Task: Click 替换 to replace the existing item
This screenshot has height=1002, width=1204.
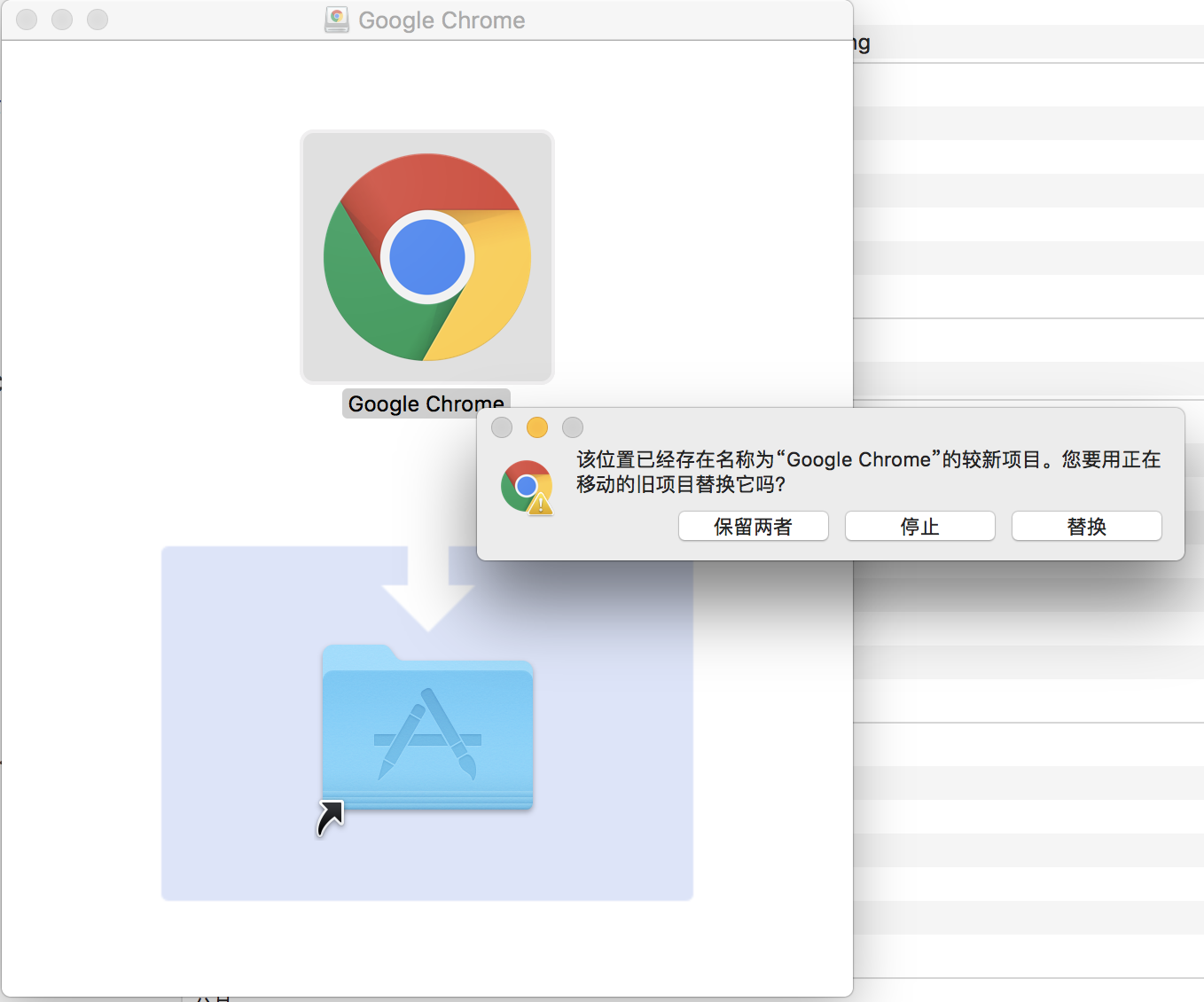Action: click(1087, 526)
